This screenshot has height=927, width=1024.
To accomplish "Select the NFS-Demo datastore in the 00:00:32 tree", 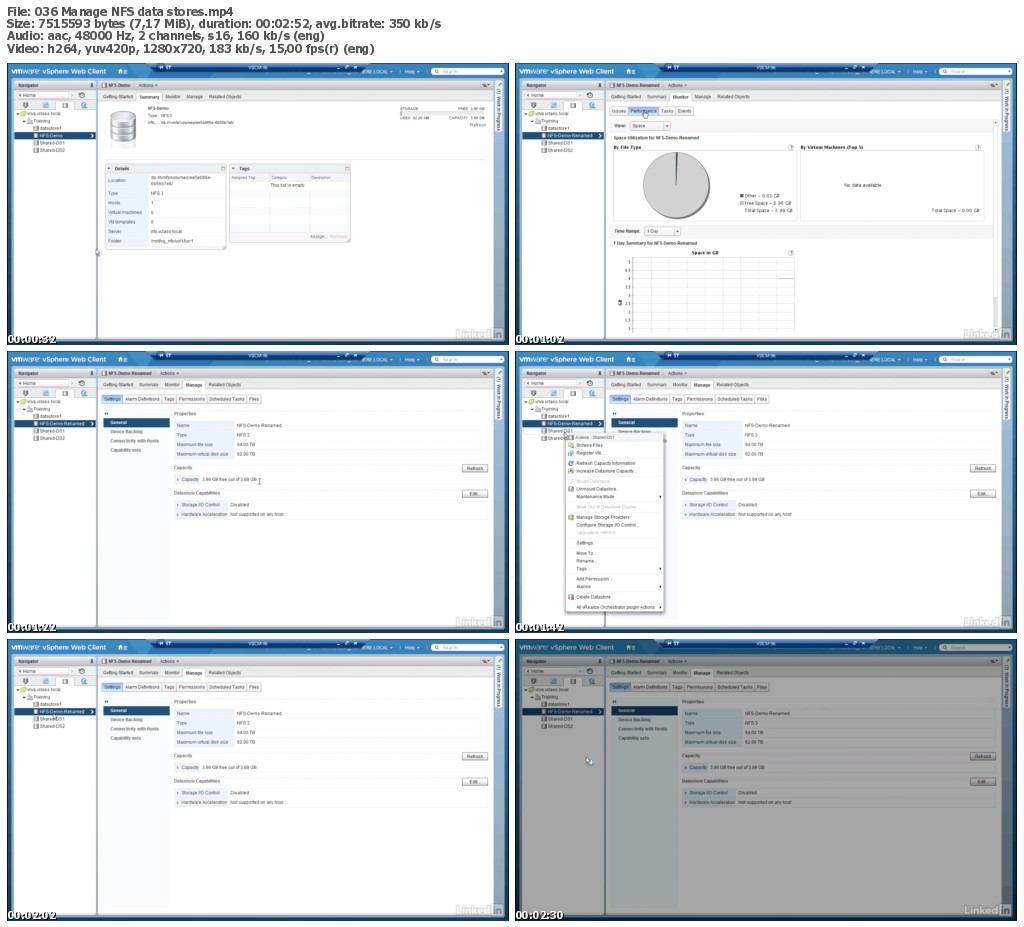I will pos(56,136).
